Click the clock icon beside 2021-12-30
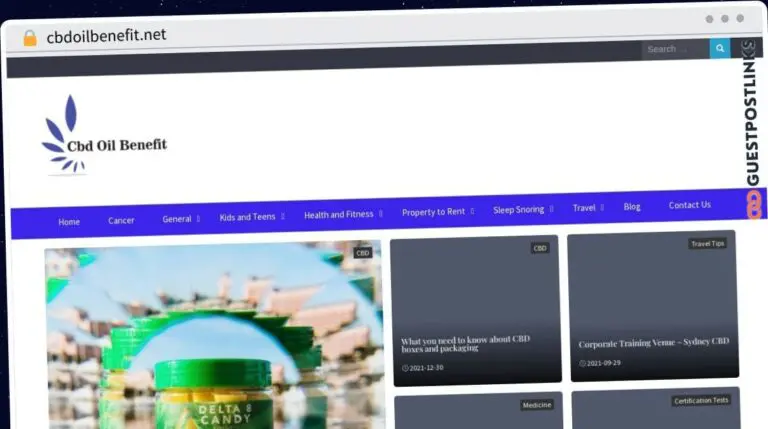Screen dimensions: 768x429 (405, 368)
